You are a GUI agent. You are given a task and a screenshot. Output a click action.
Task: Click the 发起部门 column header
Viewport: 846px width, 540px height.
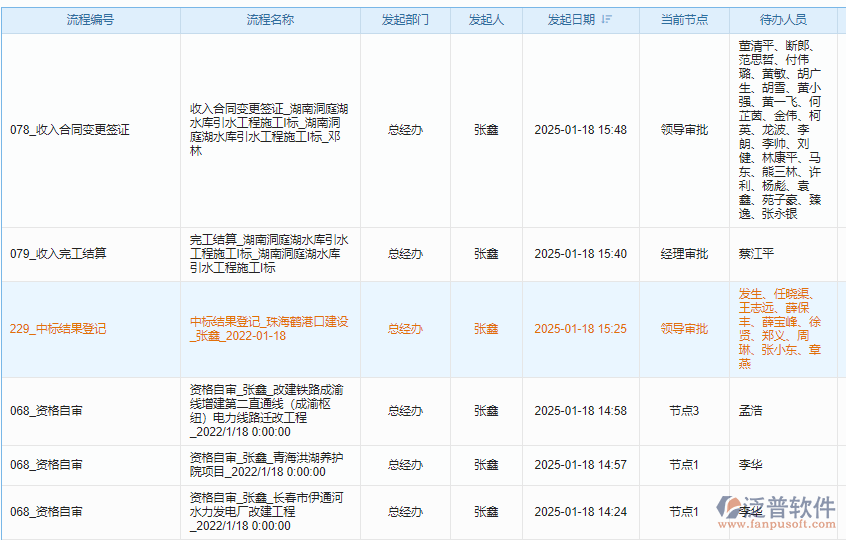[405, 20]
